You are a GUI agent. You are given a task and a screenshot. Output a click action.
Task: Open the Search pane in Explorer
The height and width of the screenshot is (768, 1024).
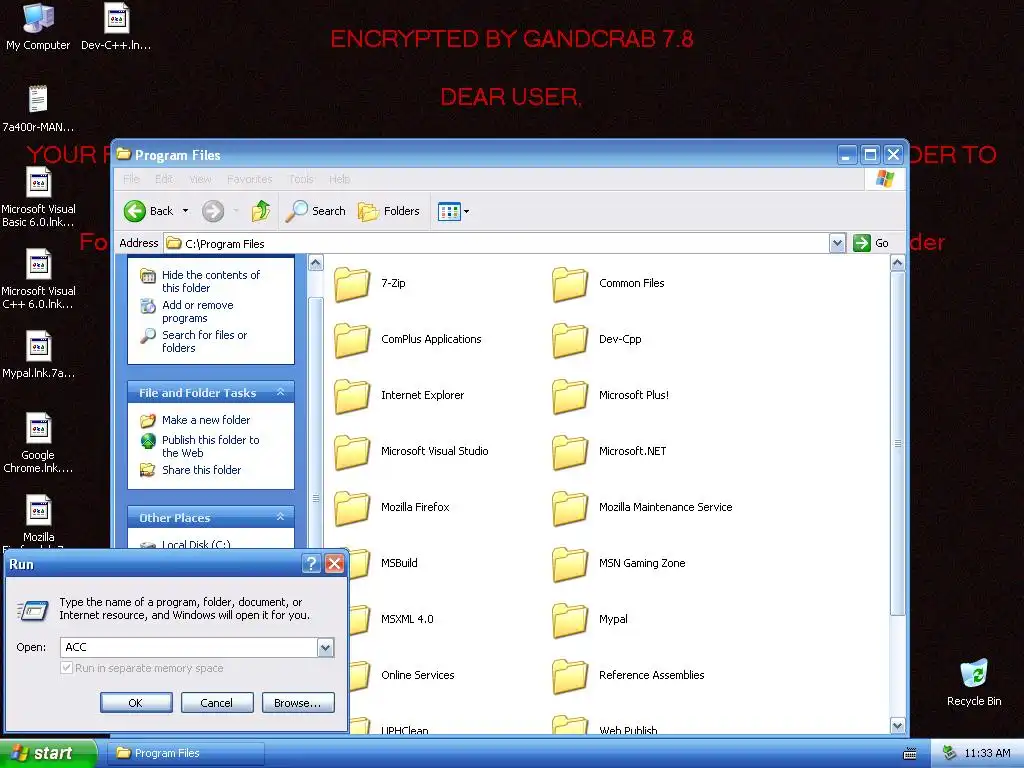click(x=316, y=211)
